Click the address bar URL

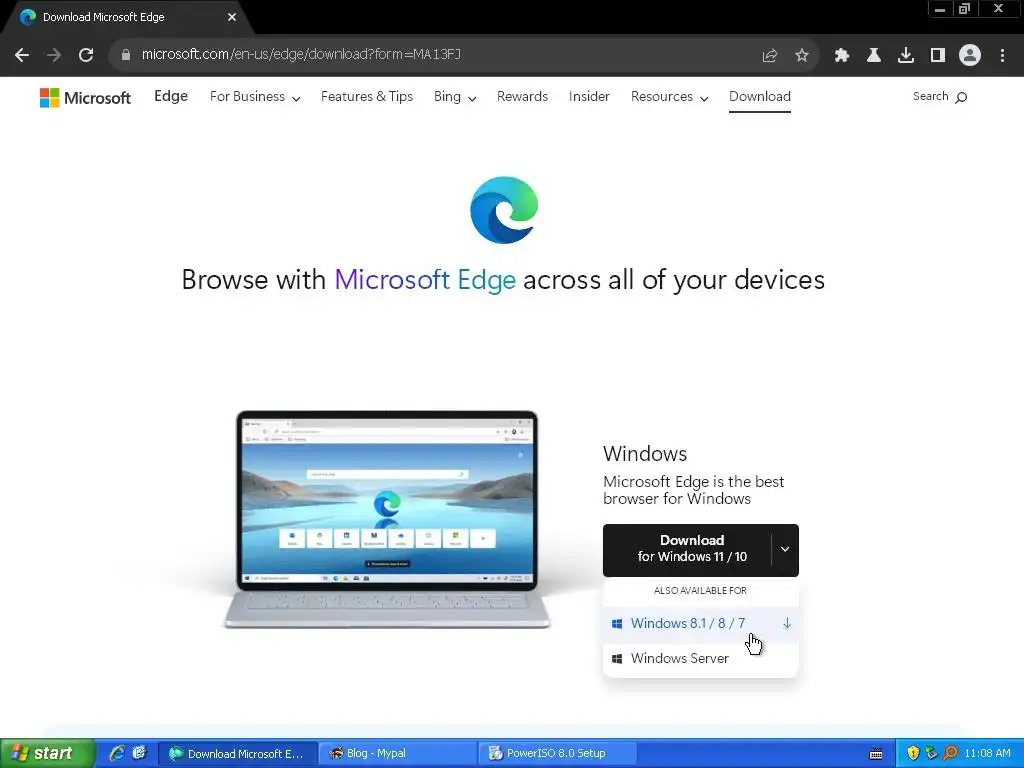[x=301, y=54]
